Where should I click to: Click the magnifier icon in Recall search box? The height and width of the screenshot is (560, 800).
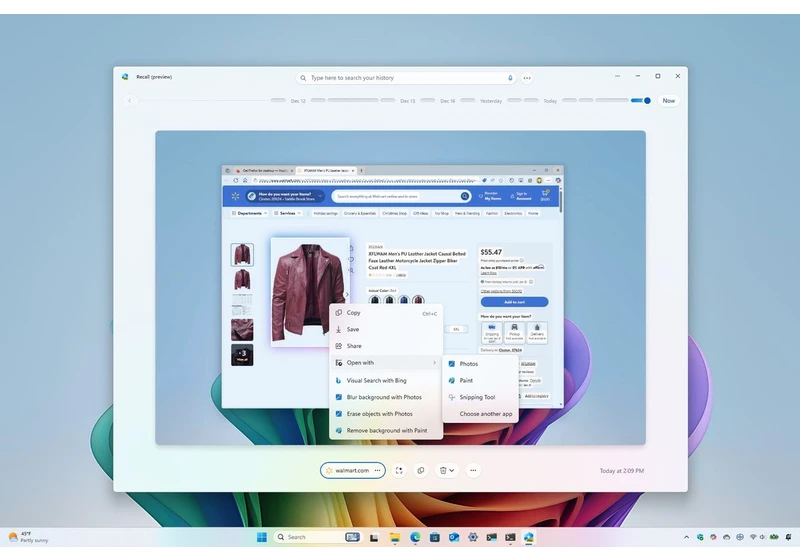point(303,78)
